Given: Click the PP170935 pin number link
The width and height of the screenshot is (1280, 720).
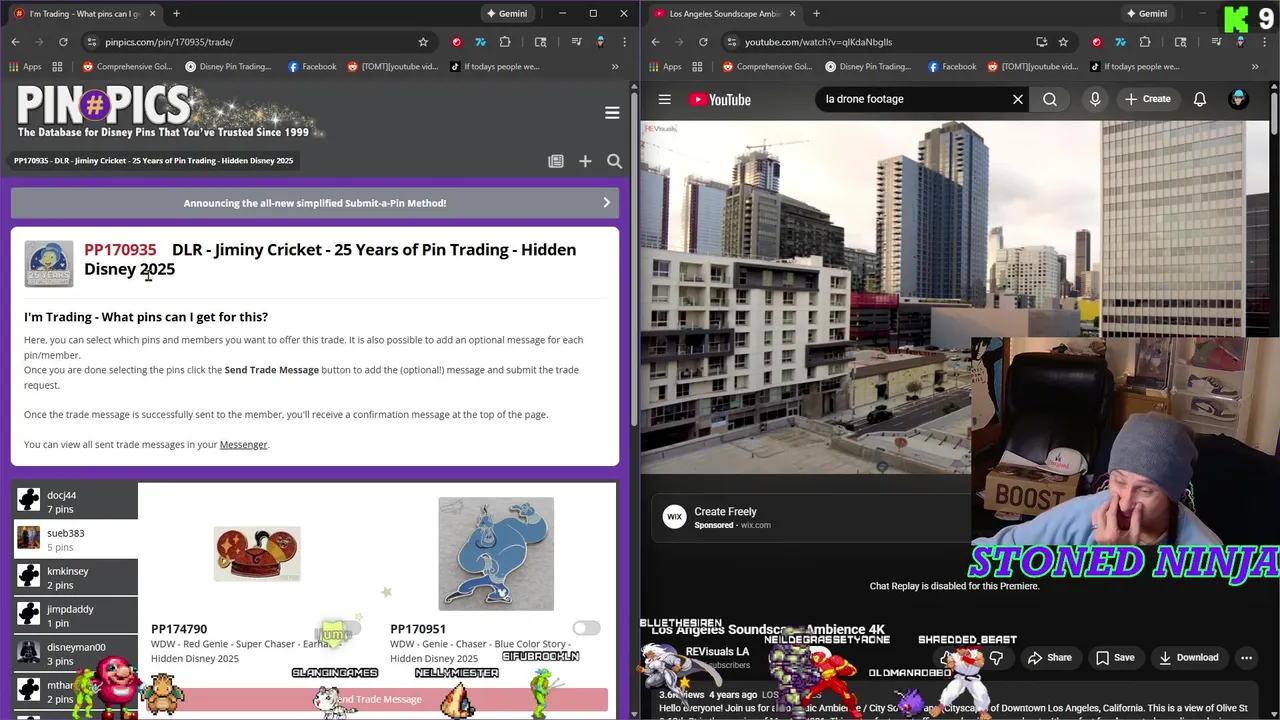Looking at the screenshot, I should pos(120,250).
